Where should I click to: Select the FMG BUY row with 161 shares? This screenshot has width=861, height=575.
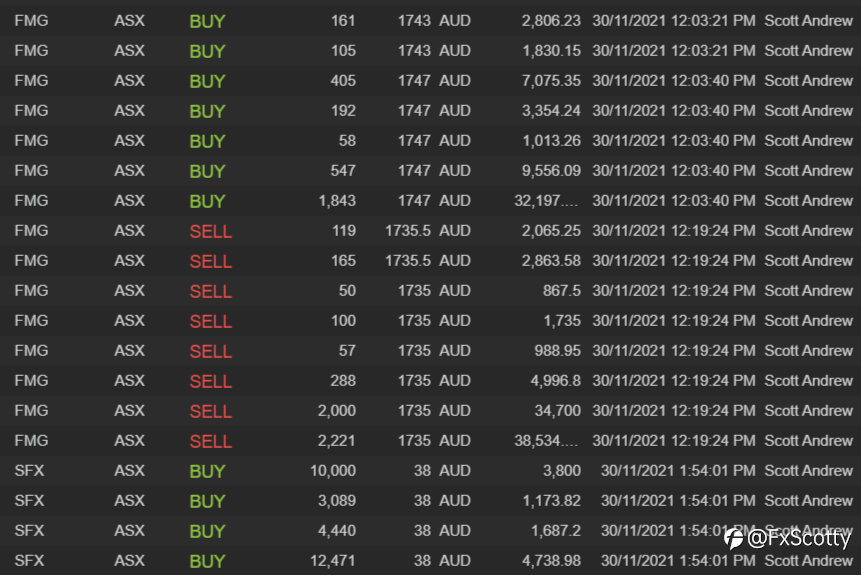click(x=430, y=21)
